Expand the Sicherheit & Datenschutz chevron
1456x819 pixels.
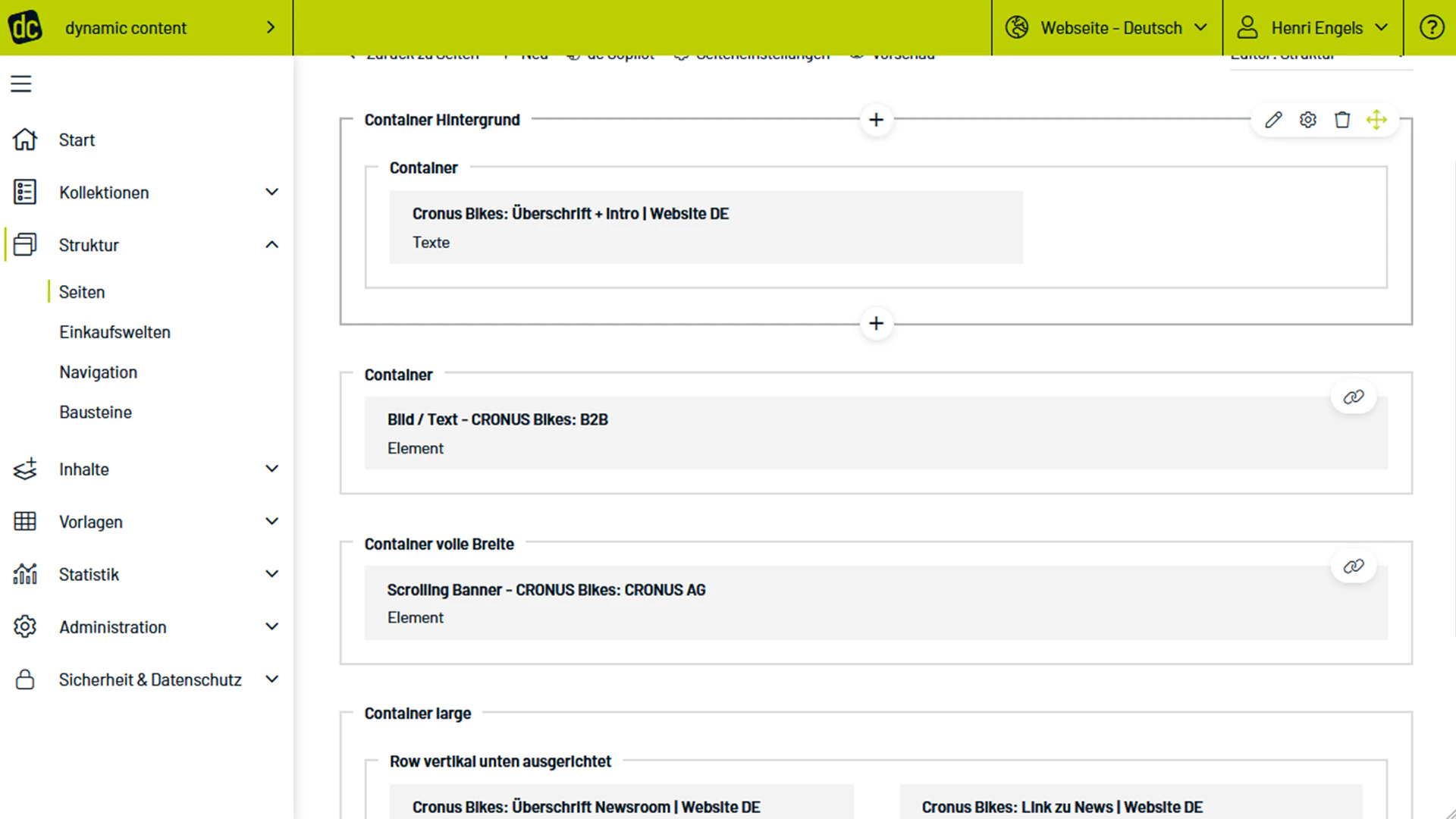pos(271,679)
